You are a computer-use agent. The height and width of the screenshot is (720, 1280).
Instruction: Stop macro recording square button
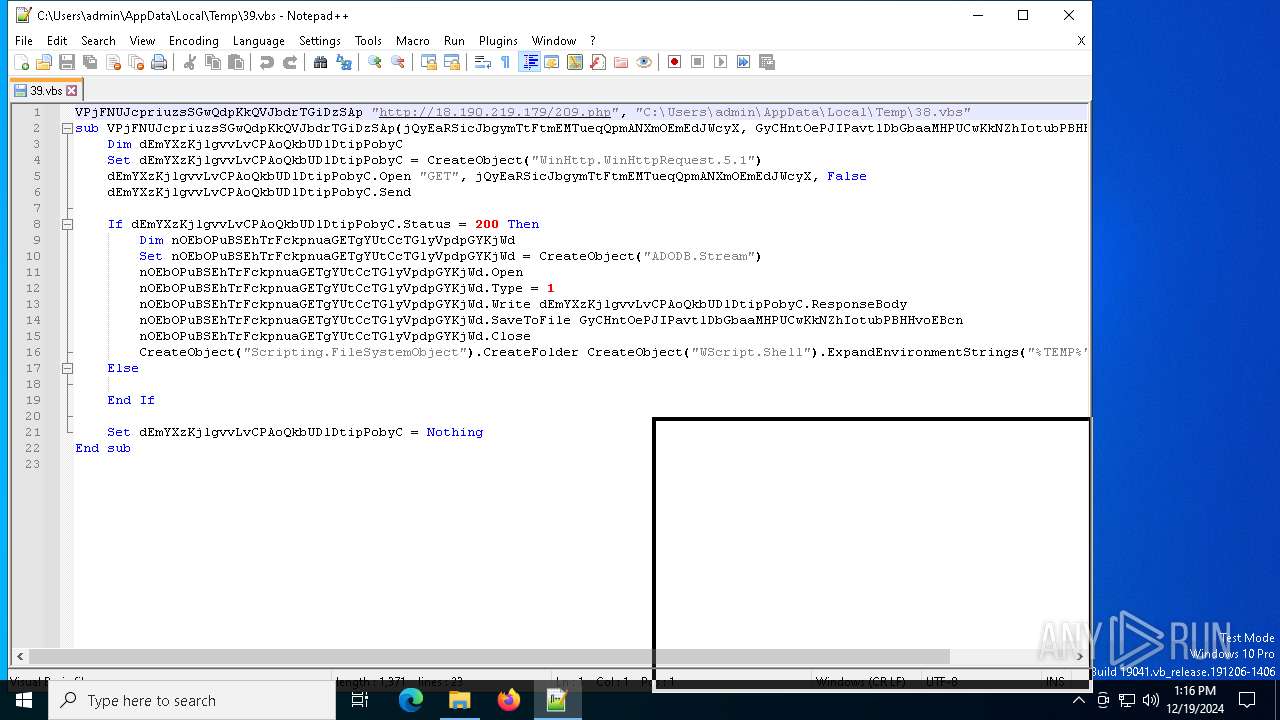[697, 62]
